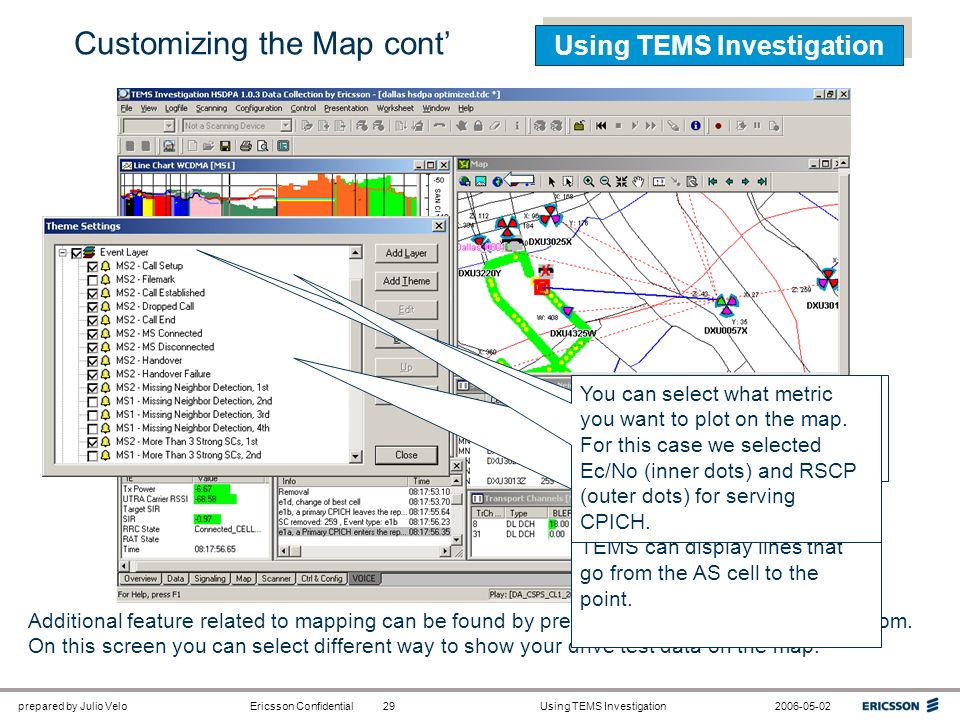
Task: Click the Add Theme button
Action: pyautogui.click(x=406, y=281)
